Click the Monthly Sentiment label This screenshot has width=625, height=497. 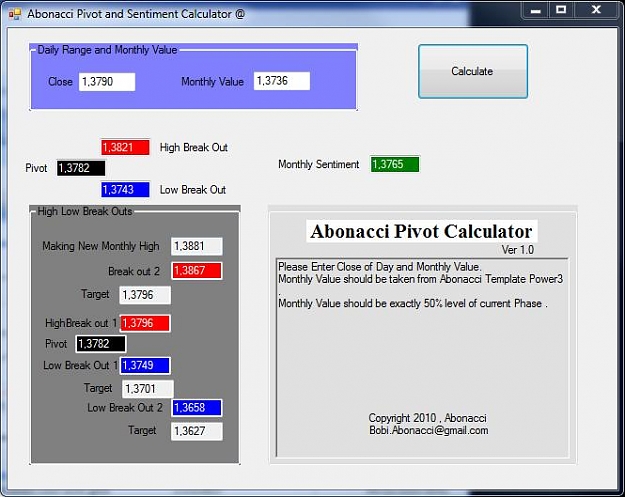click(318, 164)
